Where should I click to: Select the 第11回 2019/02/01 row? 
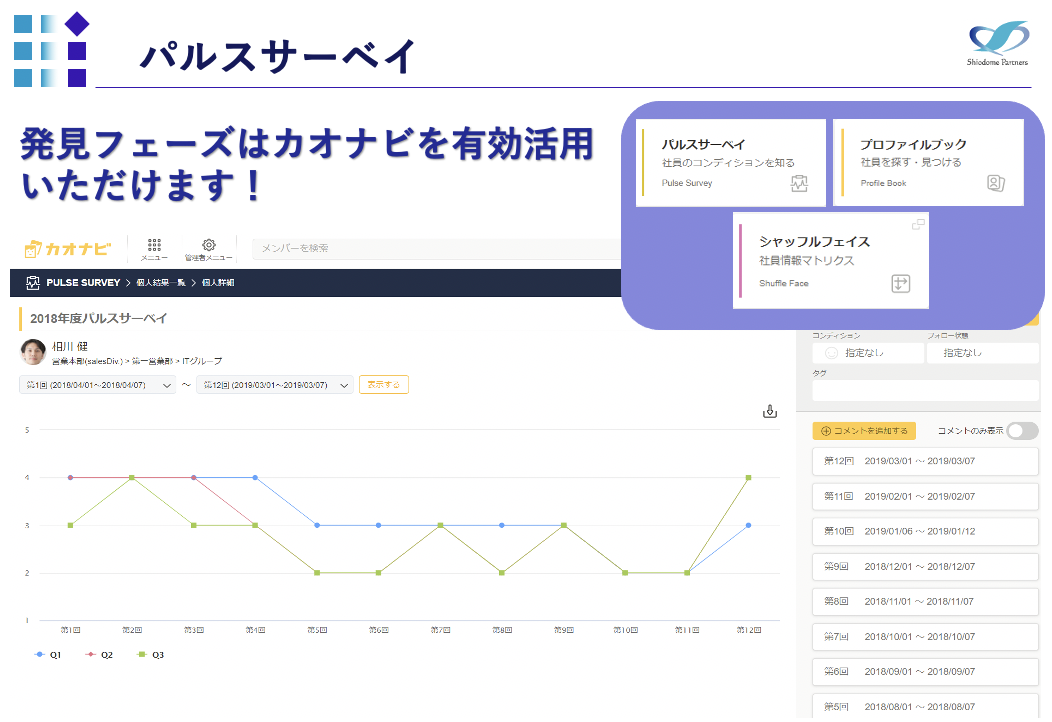(925, 497)
